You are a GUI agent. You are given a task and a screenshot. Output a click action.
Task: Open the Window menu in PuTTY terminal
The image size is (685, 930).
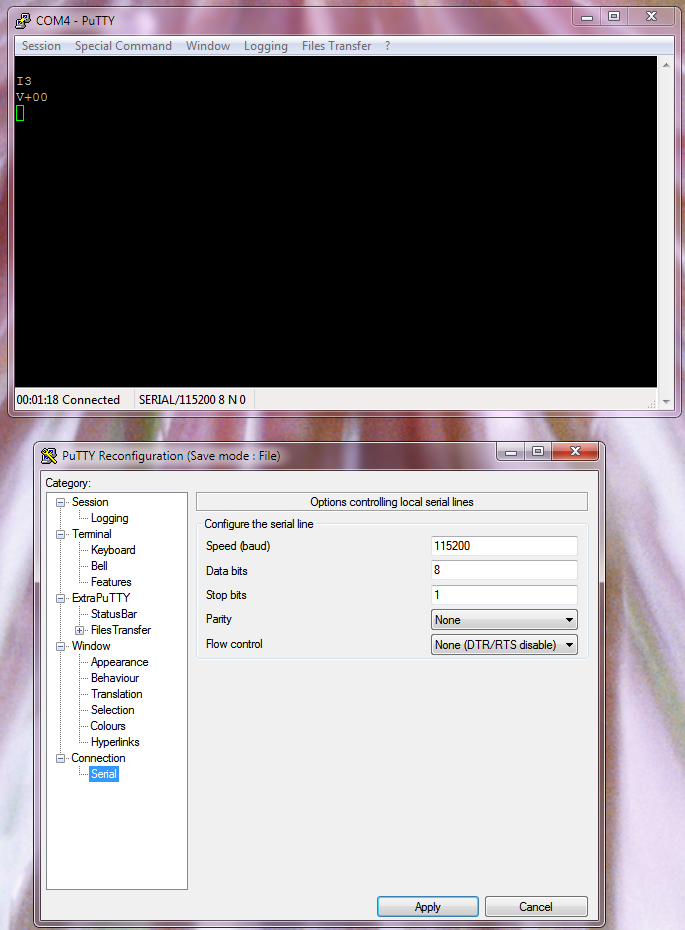(208, 46)
